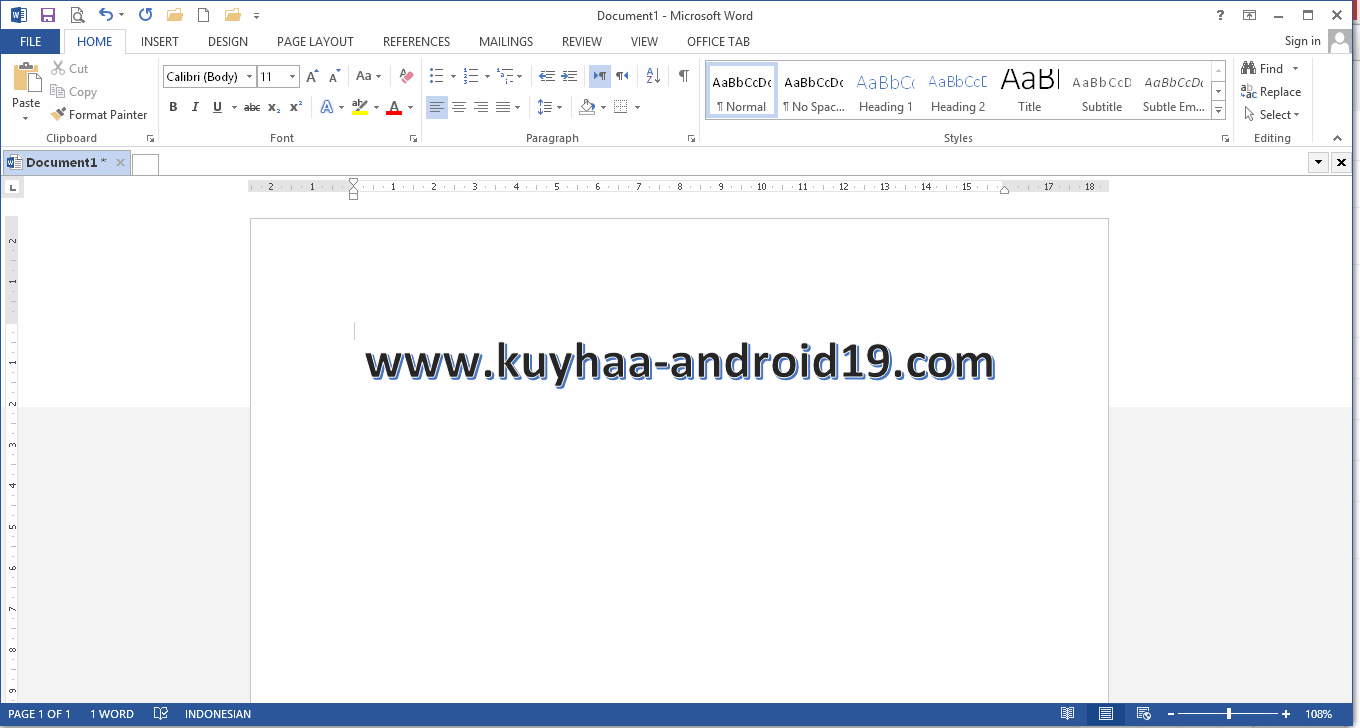The image size is (1360, 728).
Task: Switch to the PAGE LAYOUT tab
Action: 315,42
